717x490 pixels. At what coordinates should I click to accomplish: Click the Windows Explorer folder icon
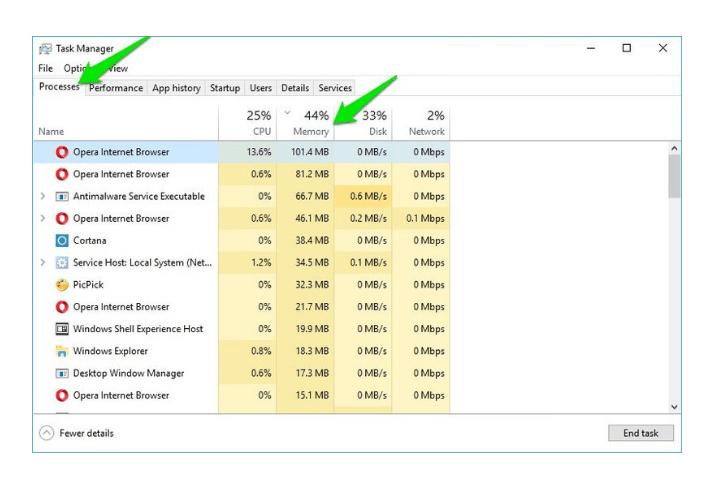(62, 351)
